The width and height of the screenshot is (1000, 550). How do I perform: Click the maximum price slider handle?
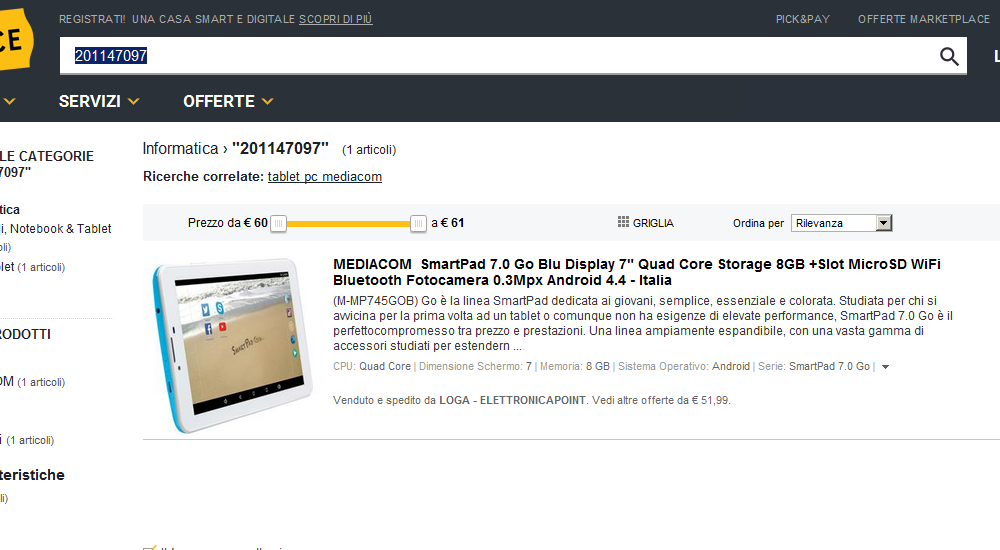tap(418, 223)
